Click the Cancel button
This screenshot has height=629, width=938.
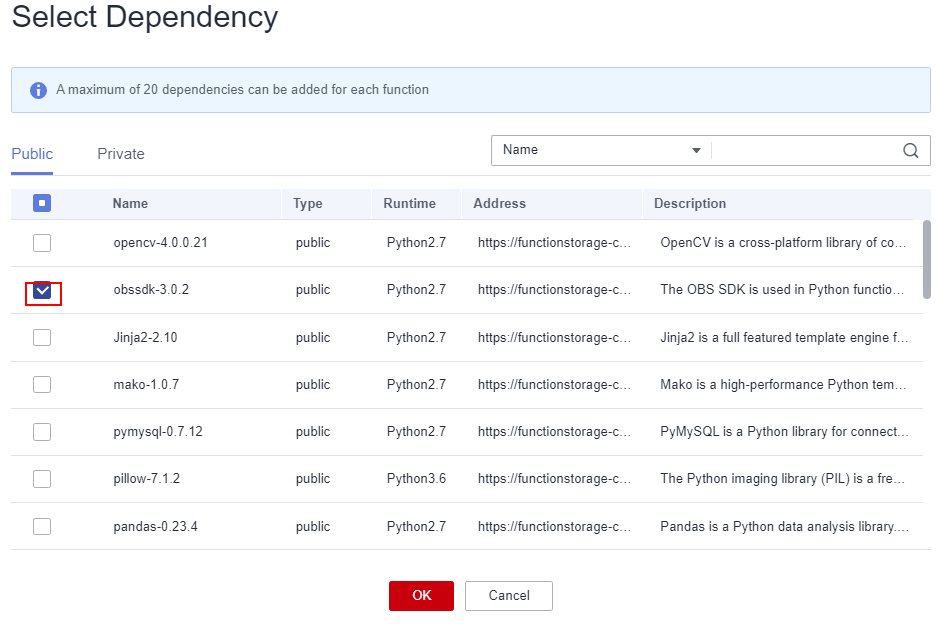point(508,596)
